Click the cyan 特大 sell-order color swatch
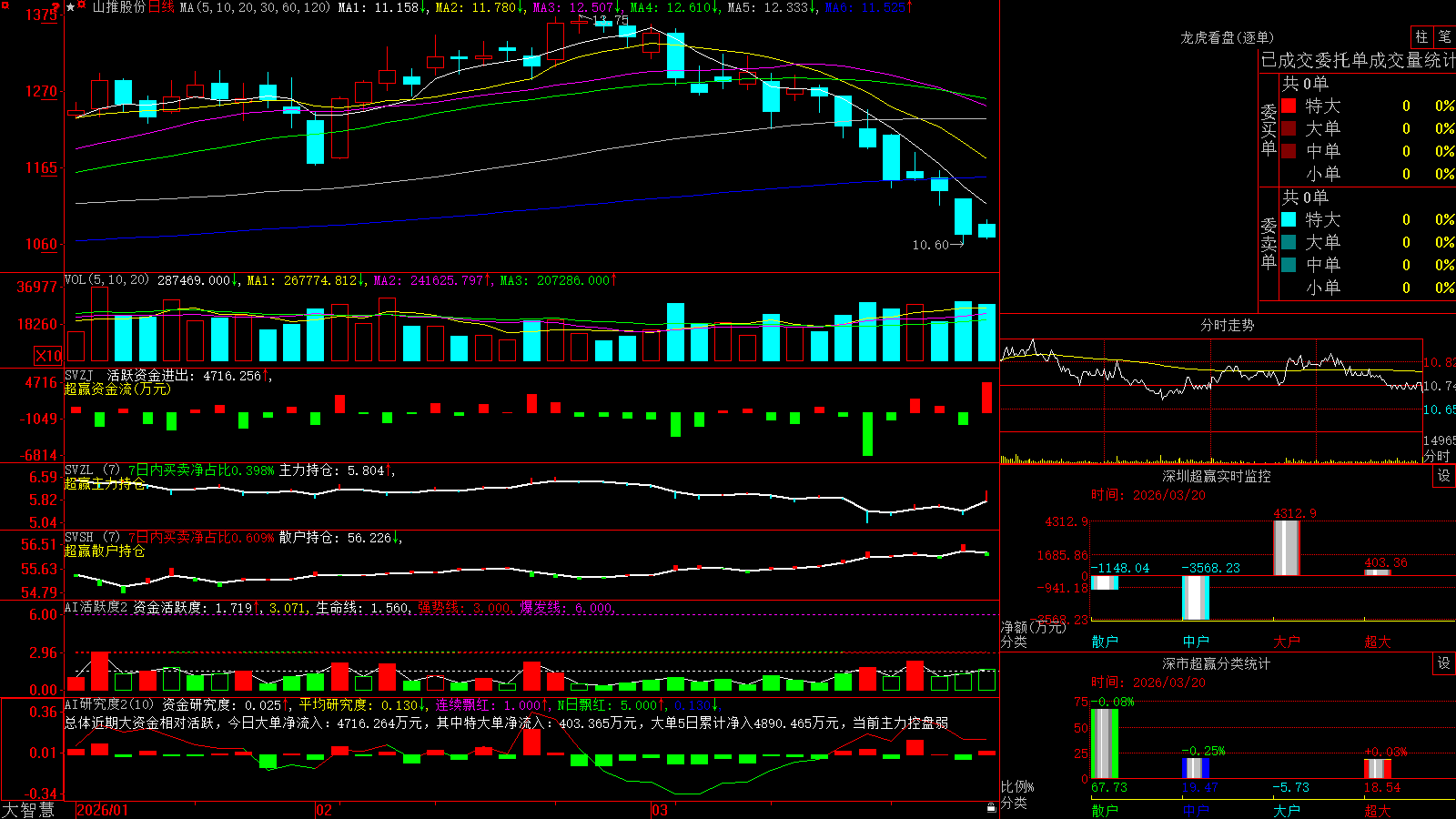 click(x=1289, y=219)
